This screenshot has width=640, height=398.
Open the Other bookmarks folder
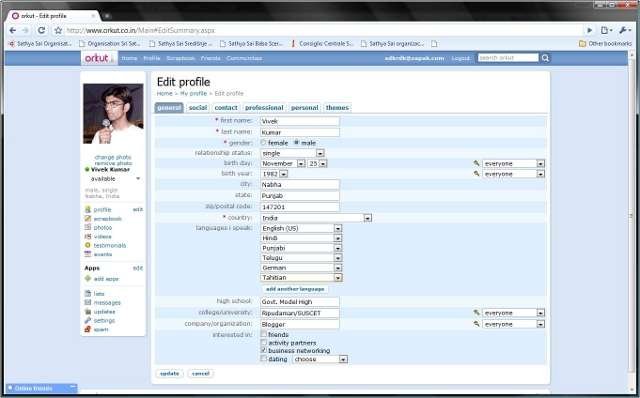605,43
